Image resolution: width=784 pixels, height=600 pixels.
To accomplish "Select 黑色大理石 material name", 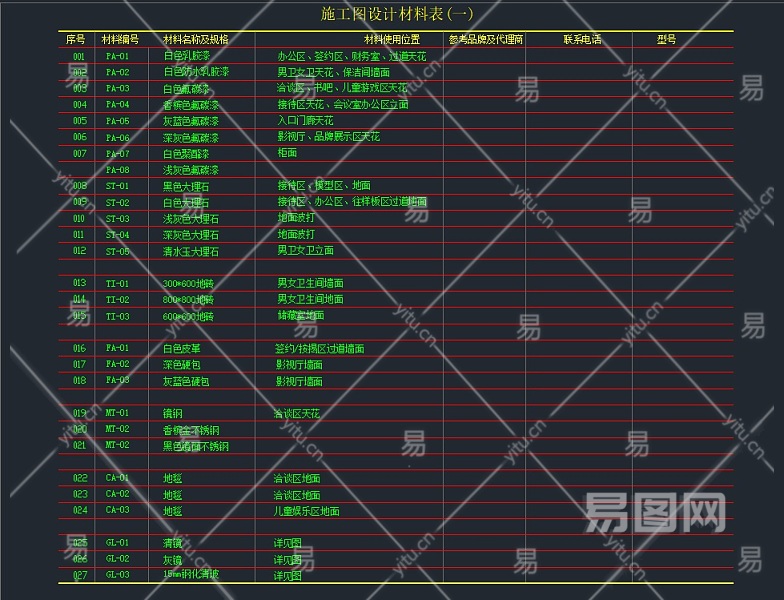I will click(186, 186).
